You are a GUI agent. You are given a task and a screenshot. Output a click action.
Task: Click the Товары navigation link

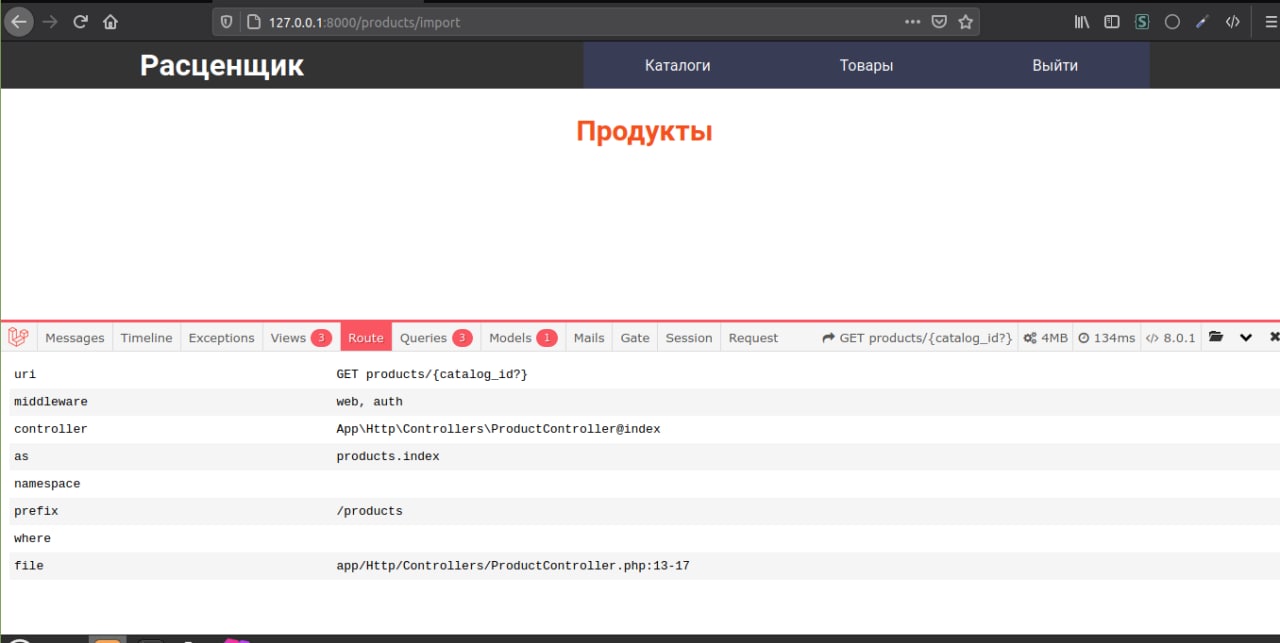tap(866, 65)
